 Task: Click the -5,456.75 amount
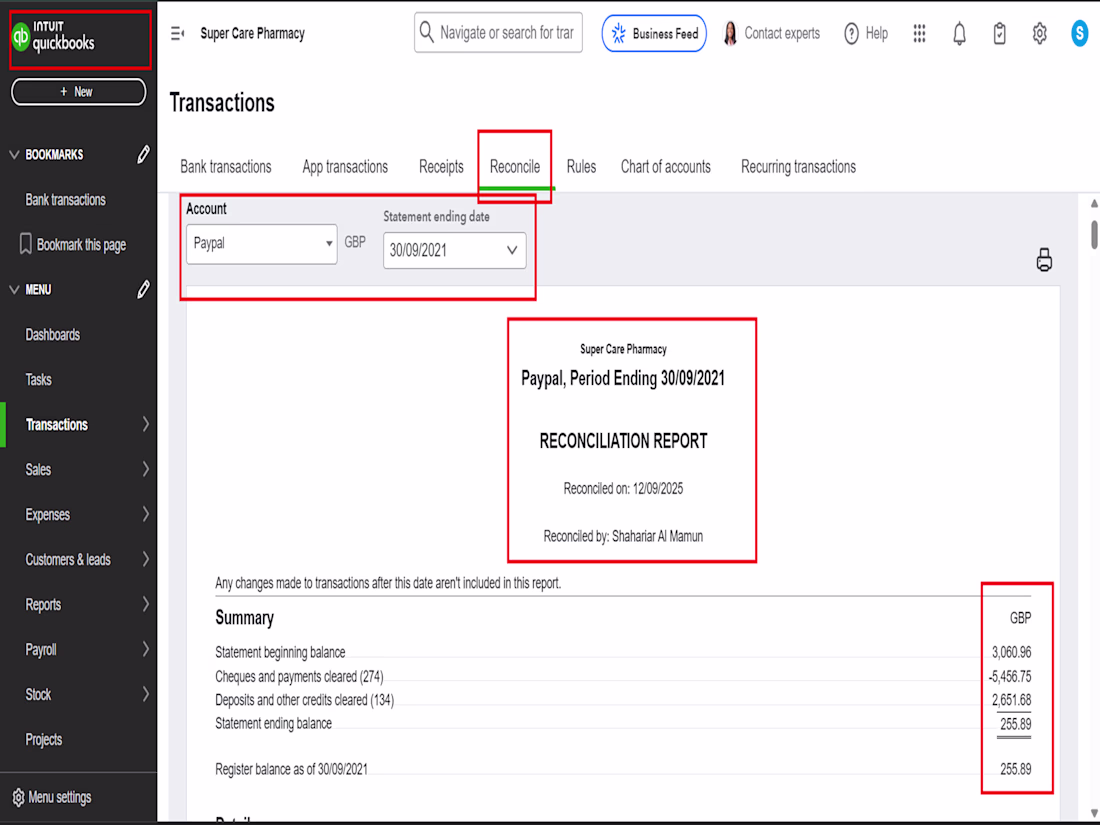[1010, 676]
